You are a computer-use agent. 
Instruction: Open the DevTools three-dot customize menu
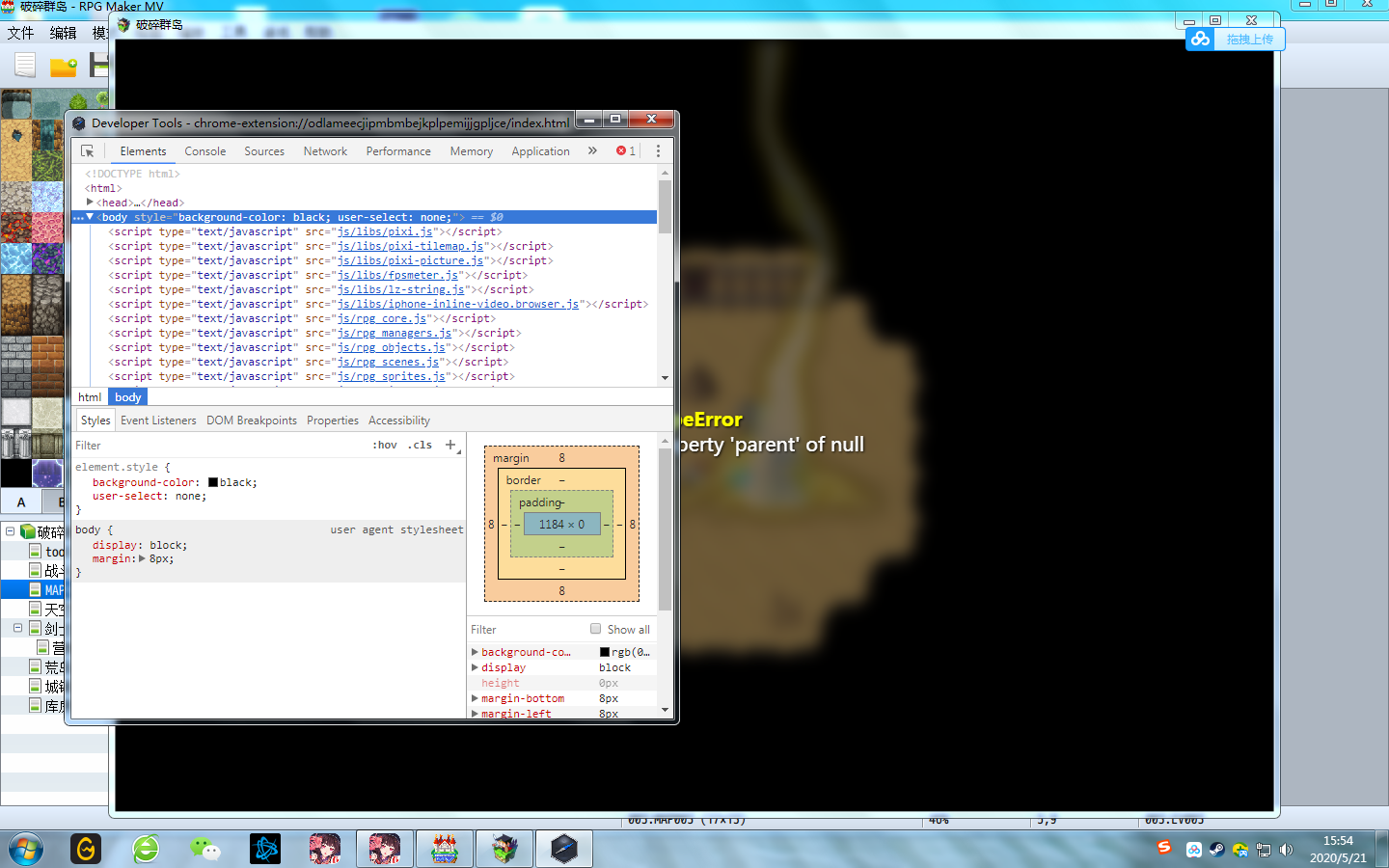658,151
